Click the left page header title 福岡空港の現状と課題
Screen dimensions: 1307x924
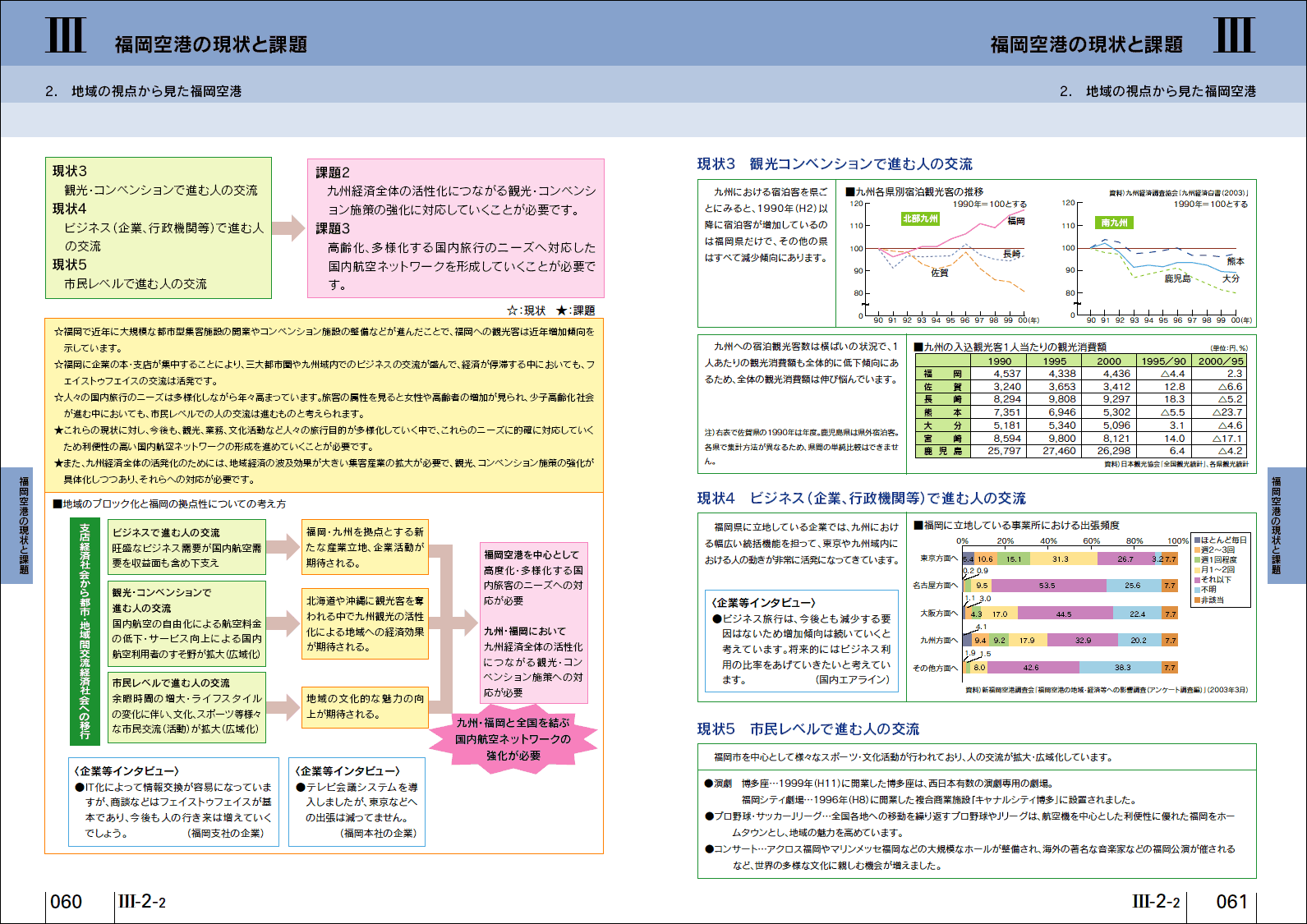pos(211,44)
